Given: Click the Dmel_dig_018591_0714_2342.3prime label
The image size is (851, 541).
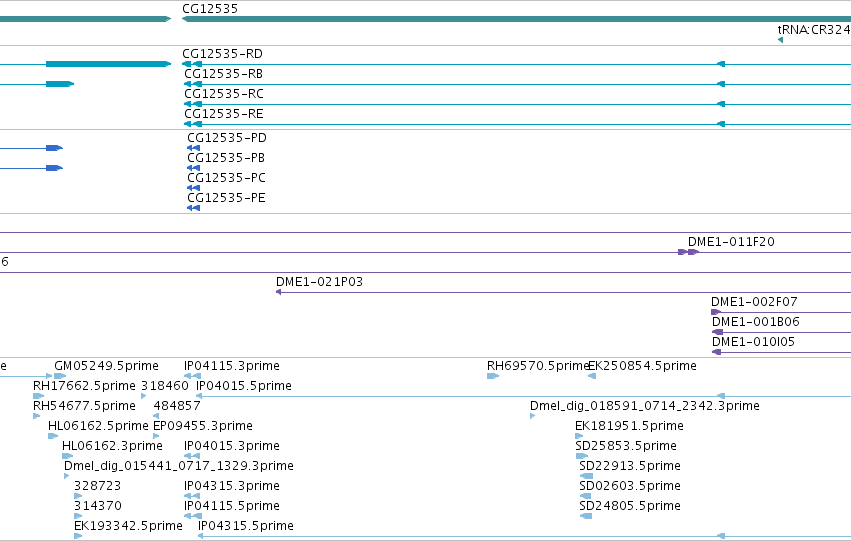Looking at the screenshot, I should 645,406.
